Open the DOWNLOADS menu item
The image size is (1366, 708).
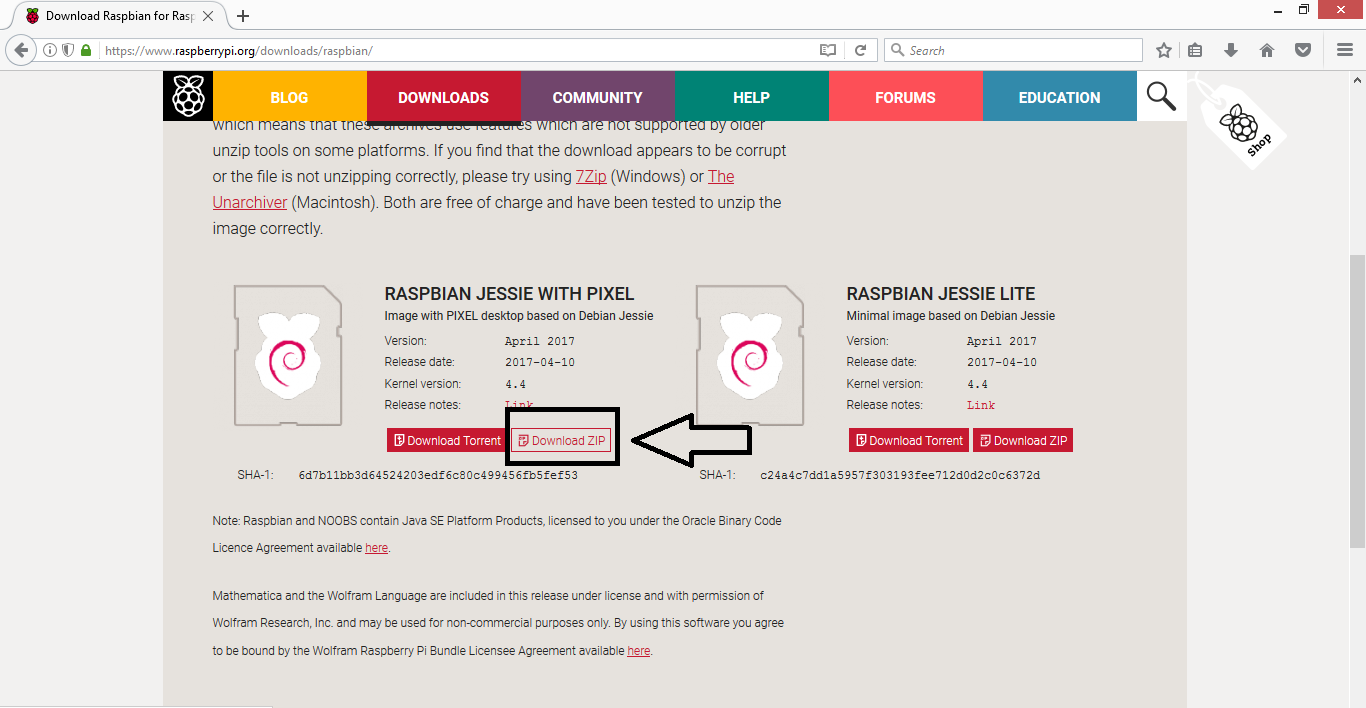[444, 97]
